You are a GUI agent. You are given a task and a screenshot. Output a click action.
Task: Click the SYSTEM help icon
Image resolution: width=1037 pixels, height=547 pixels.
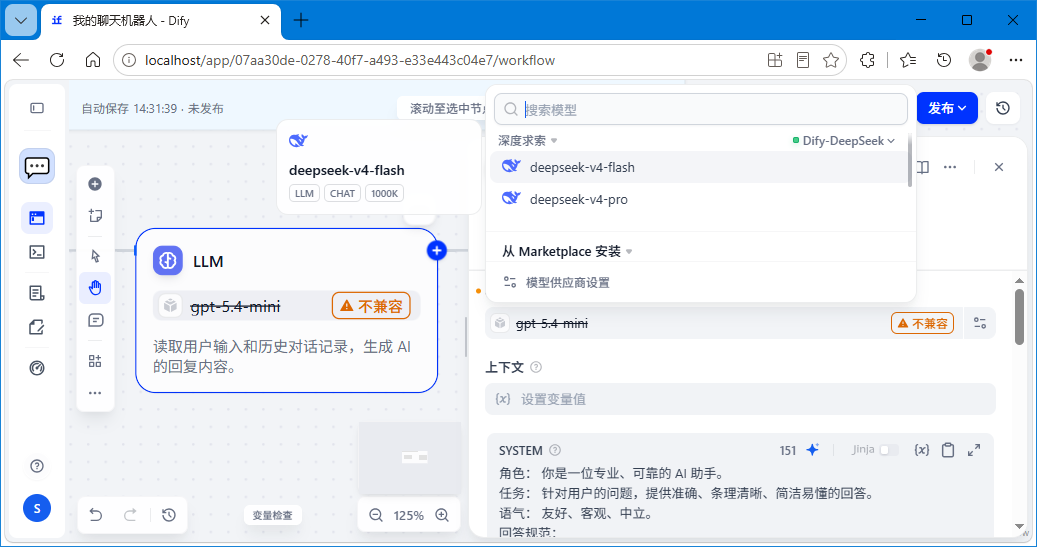tap(555, 450)
